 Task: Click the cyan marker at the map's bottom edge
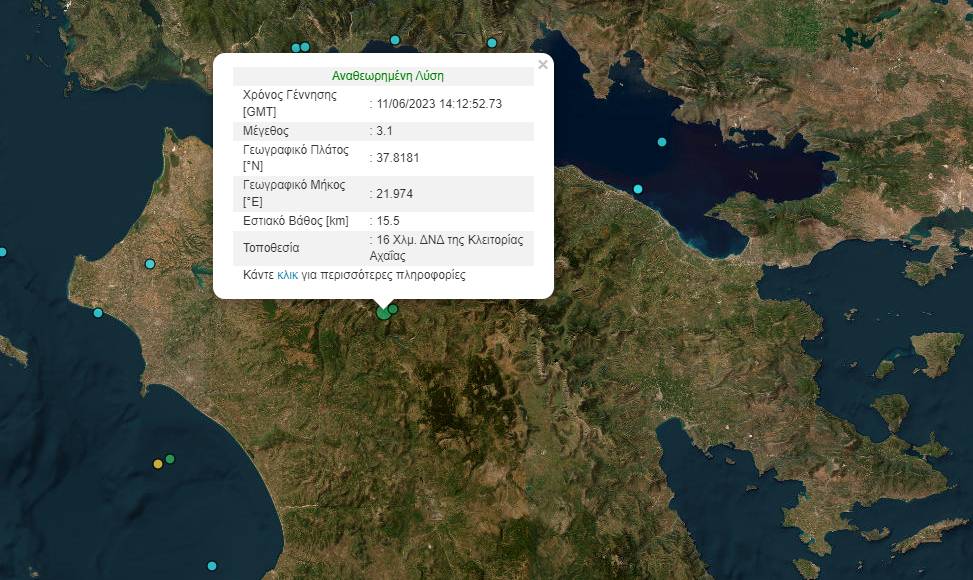coord(211,566)
